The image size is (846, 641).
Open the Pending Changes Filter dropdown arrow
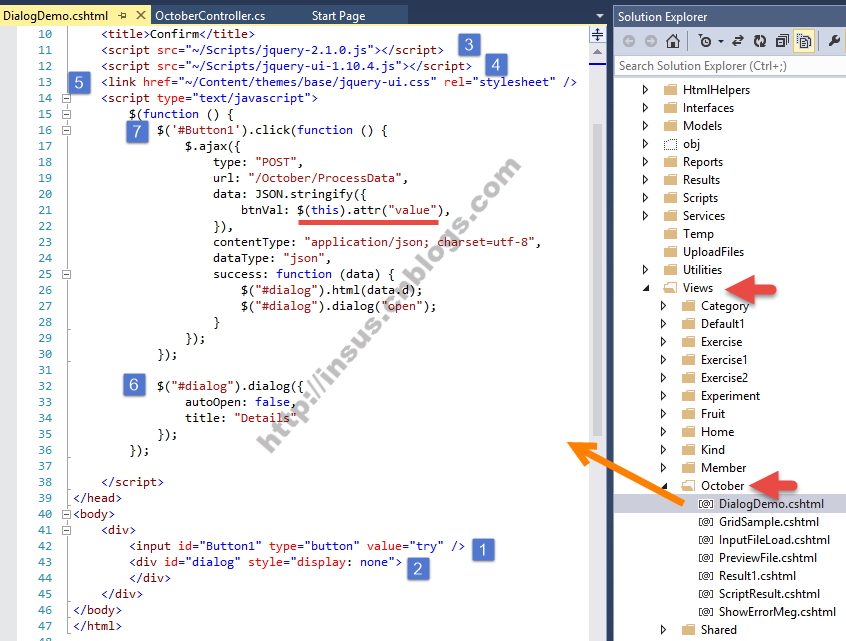coord(721,42)
